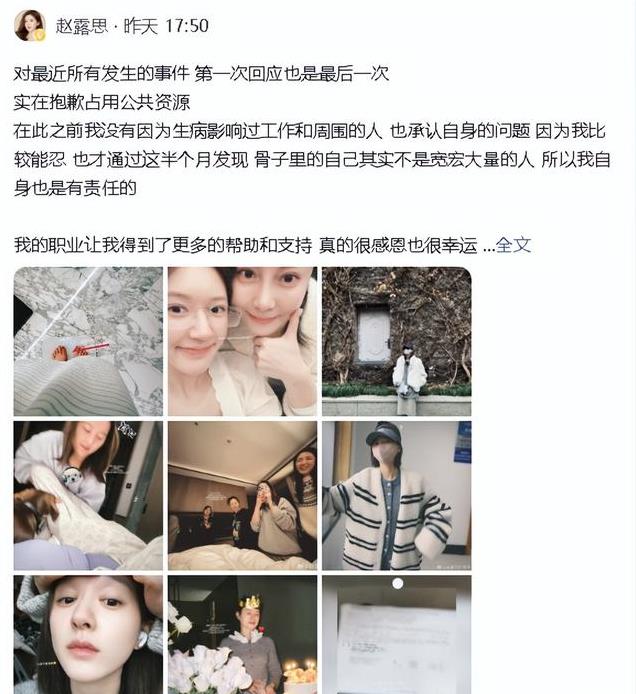Open the two-women selfie photo
This screenshot has height=694, width=636.
coord(243,341)
